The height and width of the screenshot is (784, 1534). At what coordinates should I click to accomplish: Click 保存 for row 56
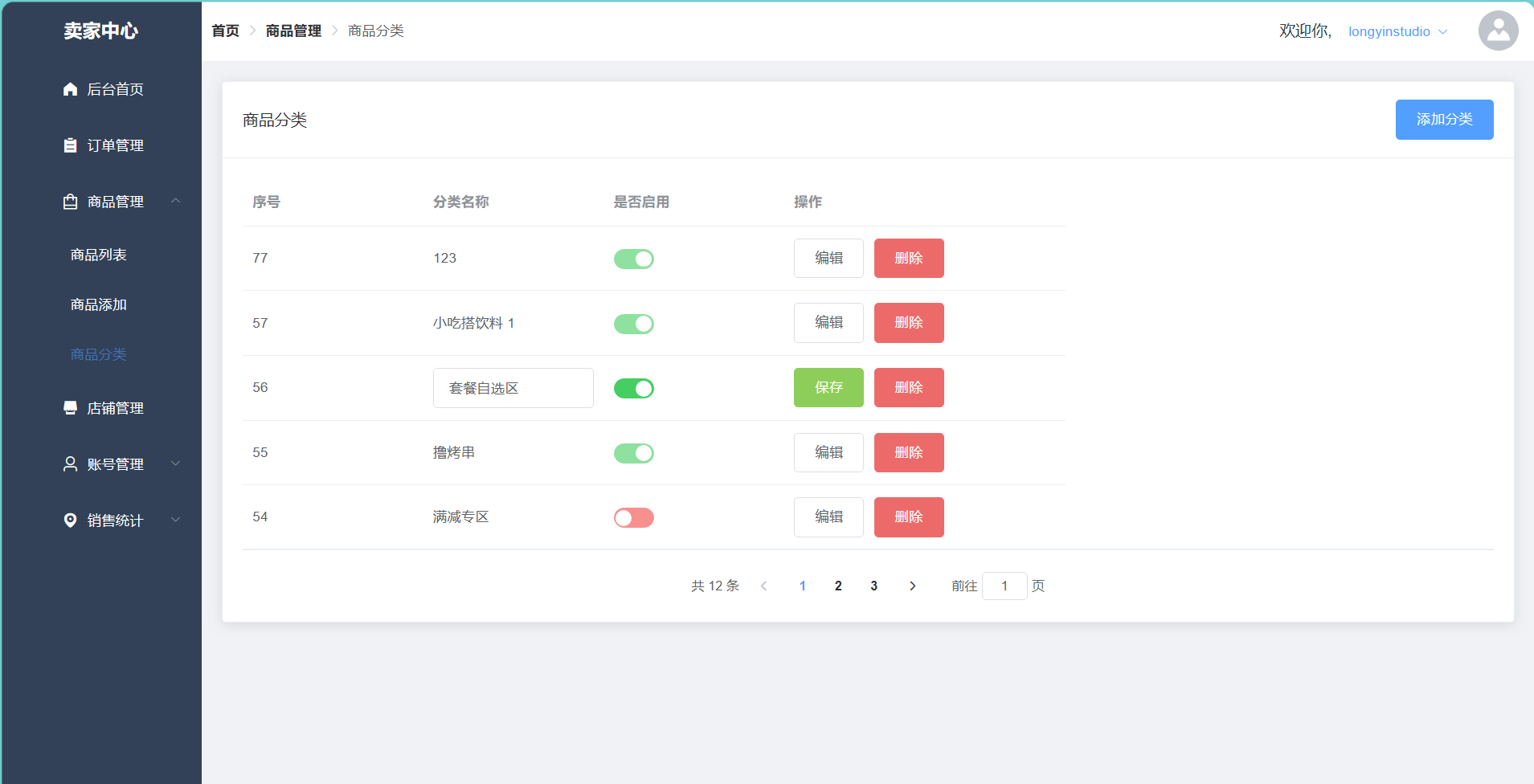828,388
